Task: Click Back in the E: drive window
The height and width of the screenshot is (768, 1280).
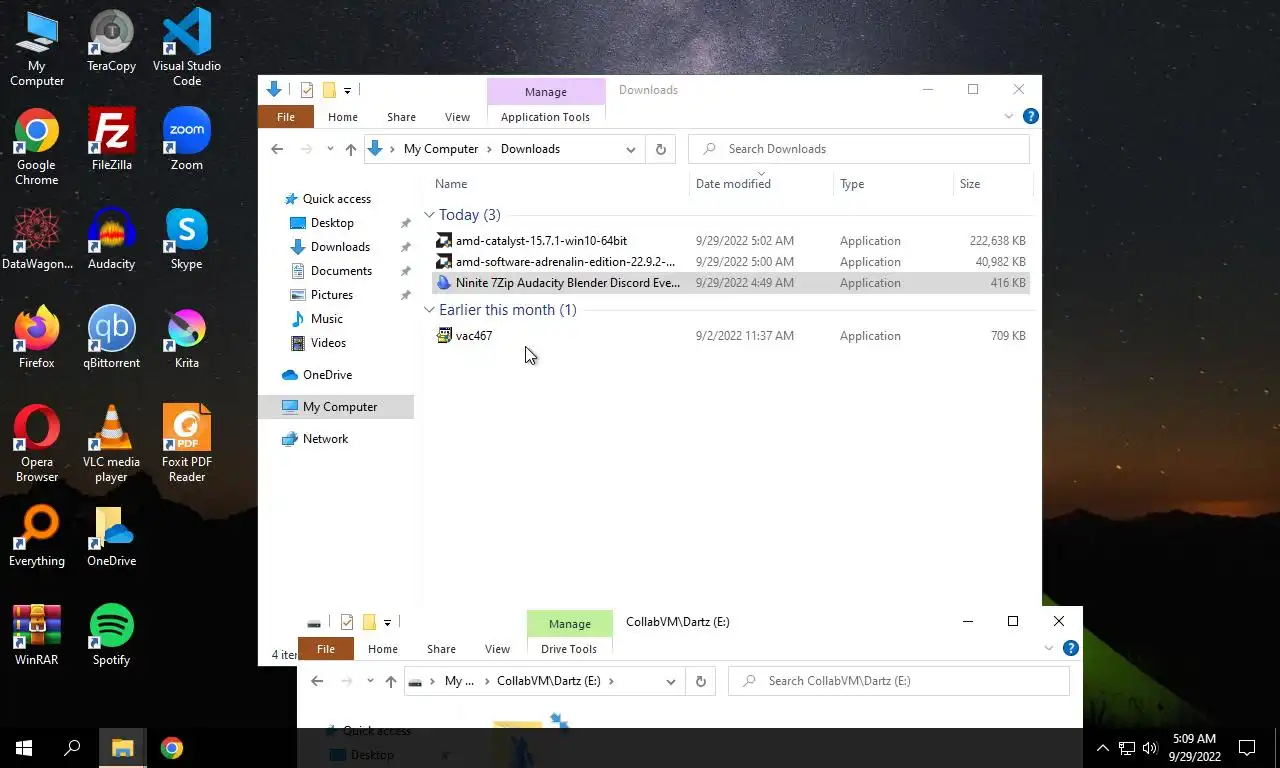Action: pos(317,681)
